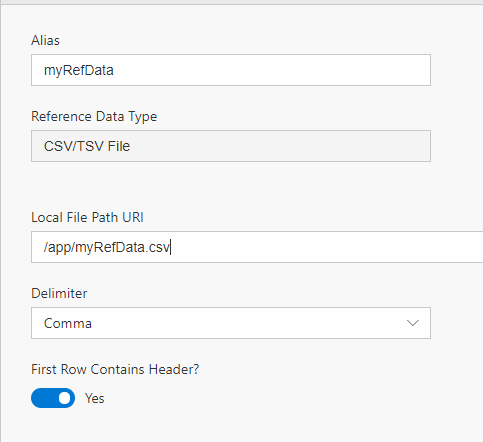Click the Local File Path URI label

point(87,217)
